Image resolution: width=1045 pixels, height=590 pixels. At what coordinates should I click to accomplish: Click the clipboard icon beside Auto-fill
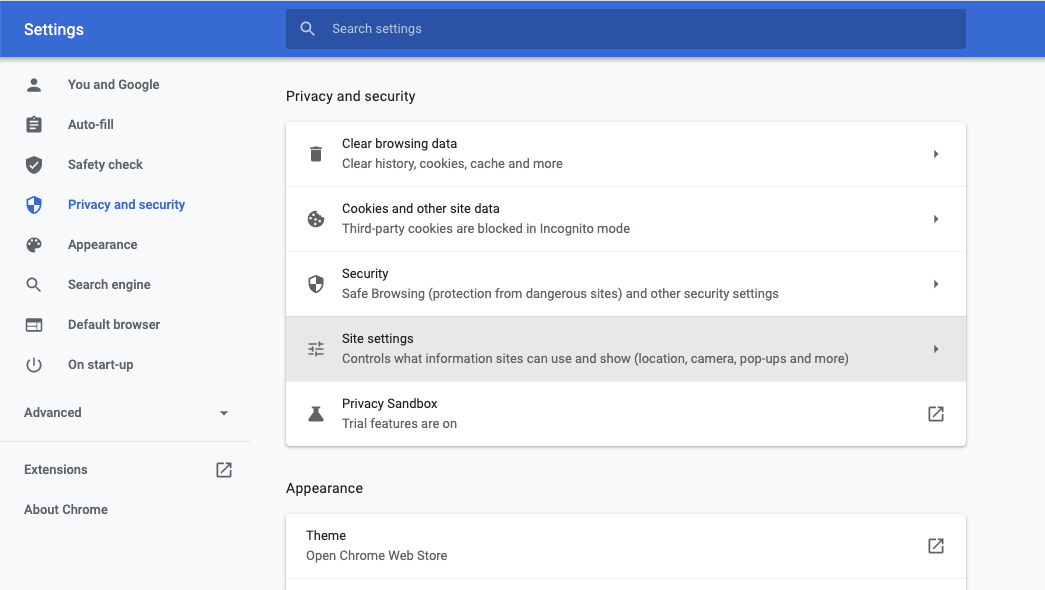(x=34, y=125)
